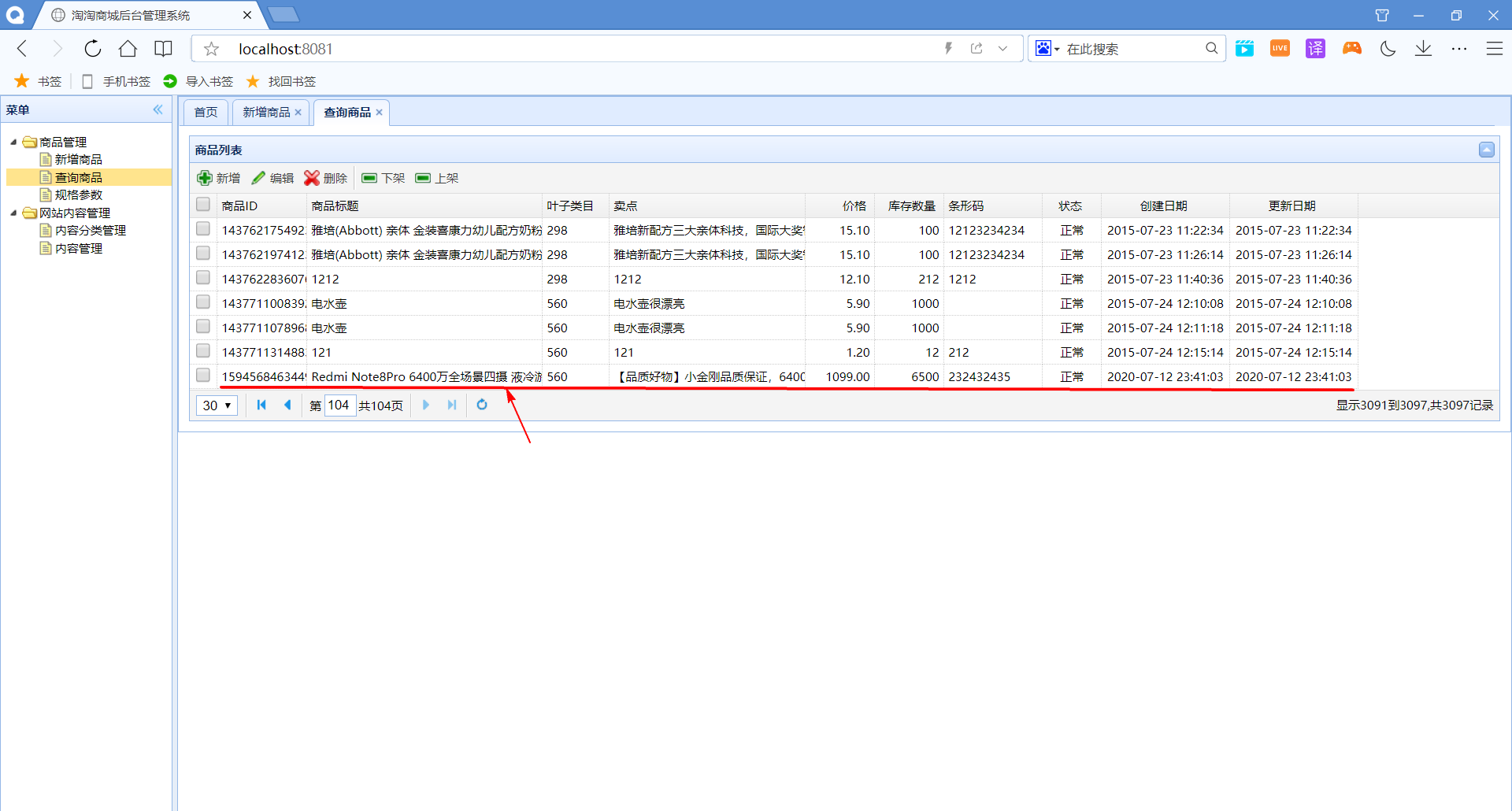This screenshot has width=1512, height=811.
Task: Switch to the 首页 tab
Action: point(206,113)
